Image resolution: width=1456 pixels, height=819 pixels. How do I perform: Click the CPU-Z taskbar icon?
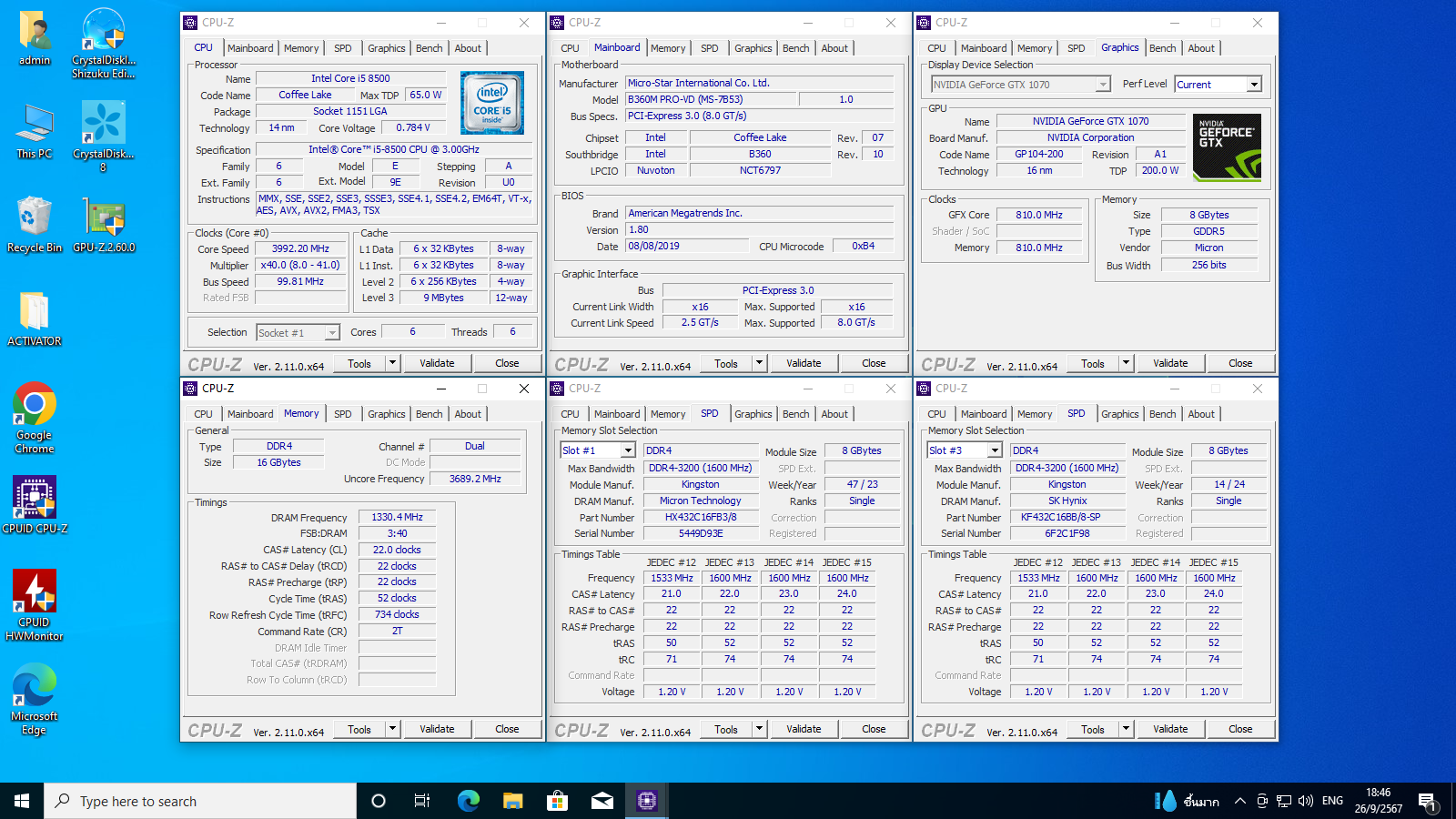click(647, 801)
